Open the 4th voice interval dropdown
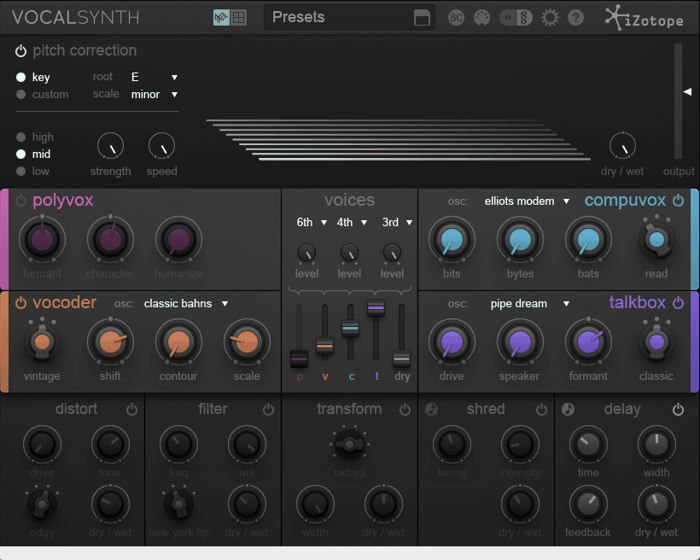Image resolution: width=700 pixels, height=560 pixels. point(352,222)
